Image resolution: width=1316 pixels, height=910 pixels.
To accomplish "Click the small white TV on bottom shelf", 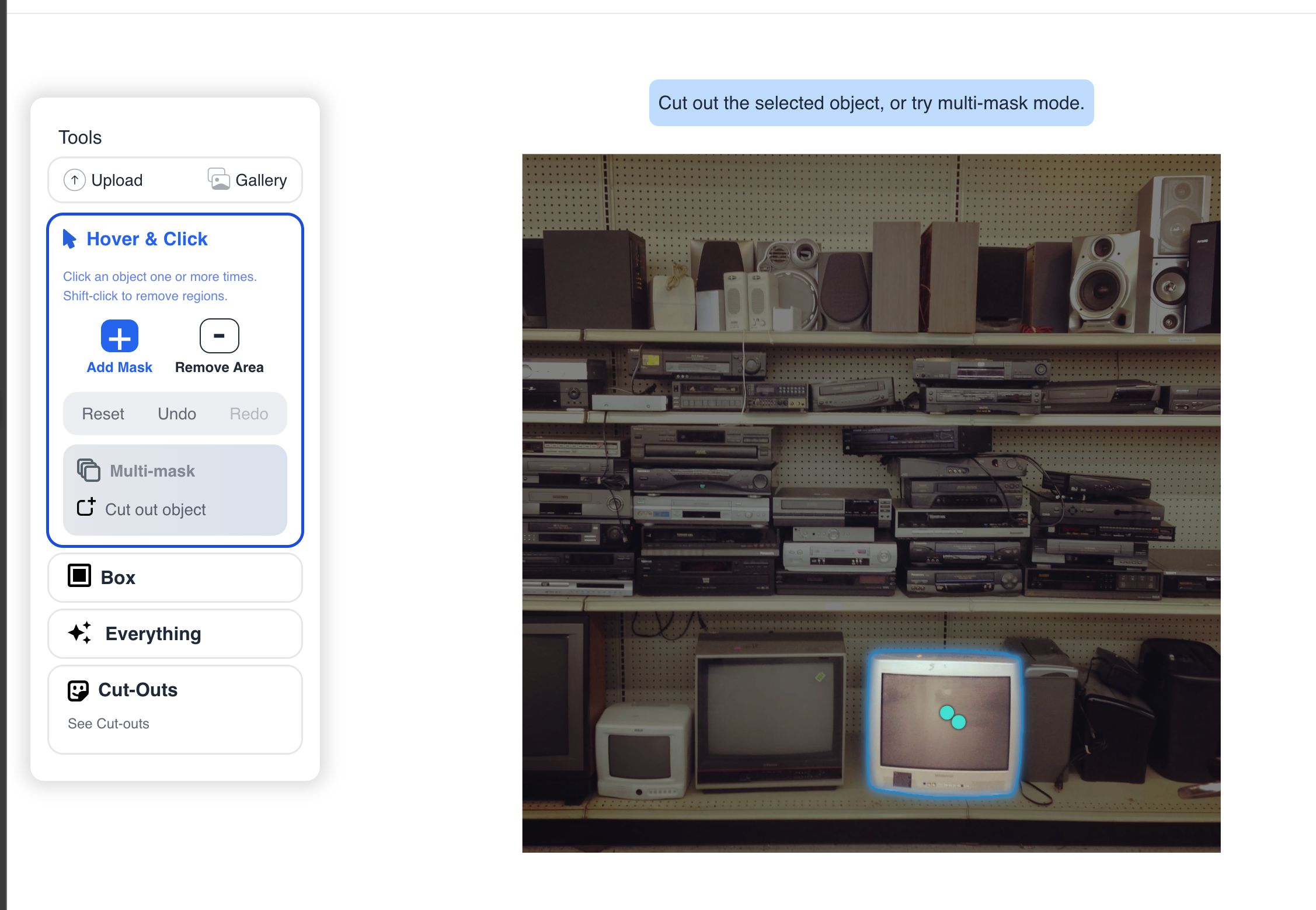I will pyautogui.click(x=644, y=751).
